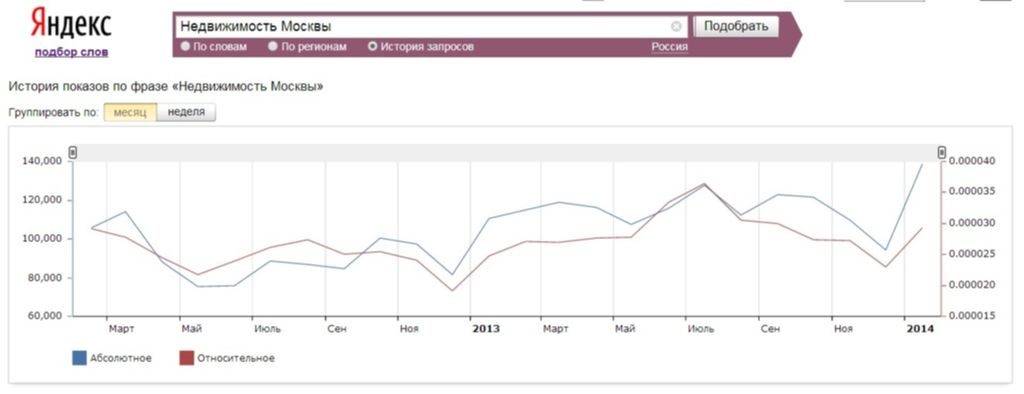Click the gray range selector bar above chart
The width and height of the screenshot is (1024, 394).
click(x=507, y=152)
